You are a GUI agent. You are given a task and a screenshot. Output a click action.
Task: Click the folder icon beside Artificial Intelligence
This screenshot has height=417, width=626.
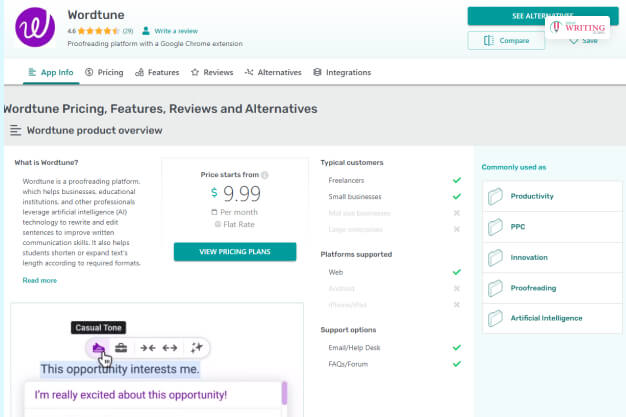point(495,318)
